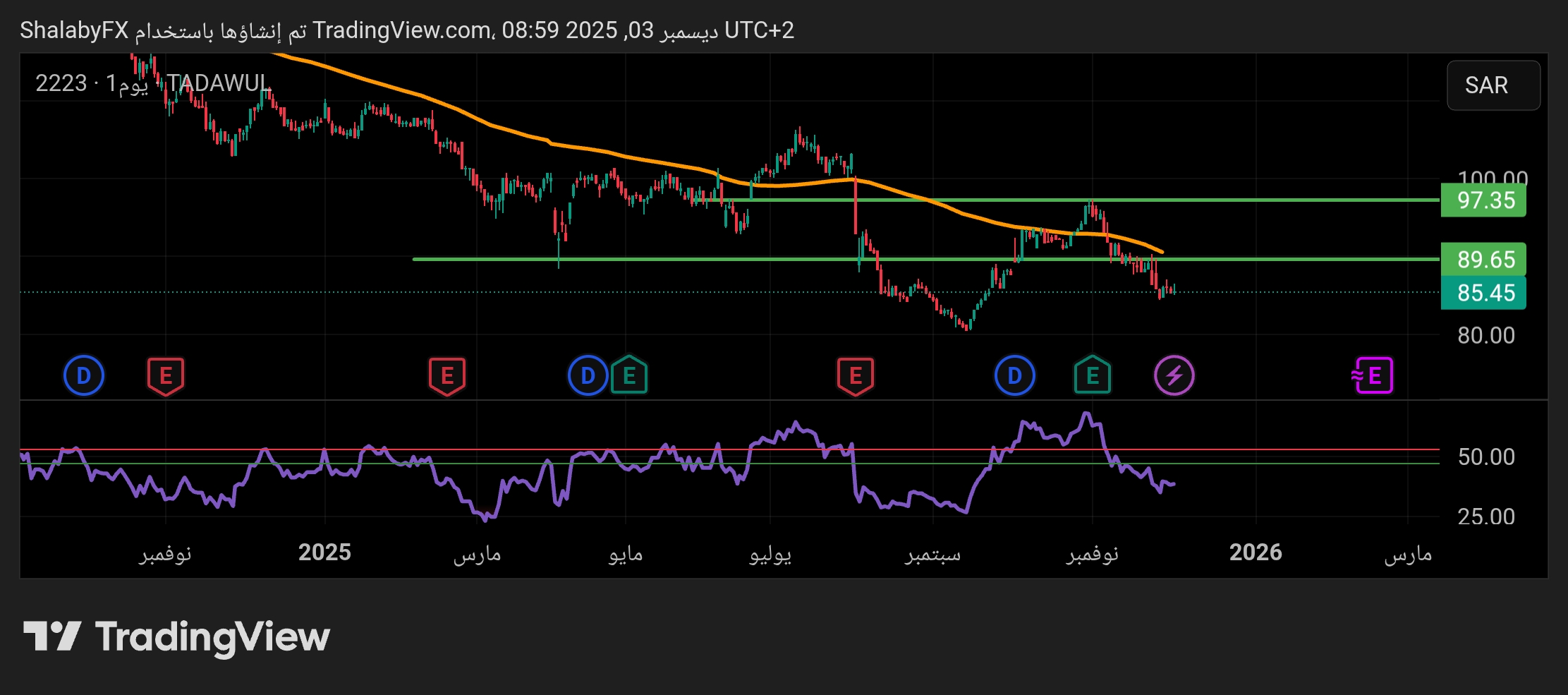The width and height of the screenshot is (1568, 695).
Task: Open the red E earnings marker above March
Action: click(x=447, y=375)
